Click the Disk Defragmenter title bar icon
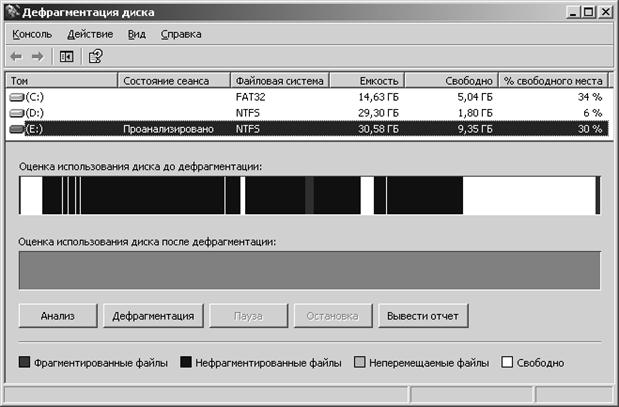 point(13,12)
